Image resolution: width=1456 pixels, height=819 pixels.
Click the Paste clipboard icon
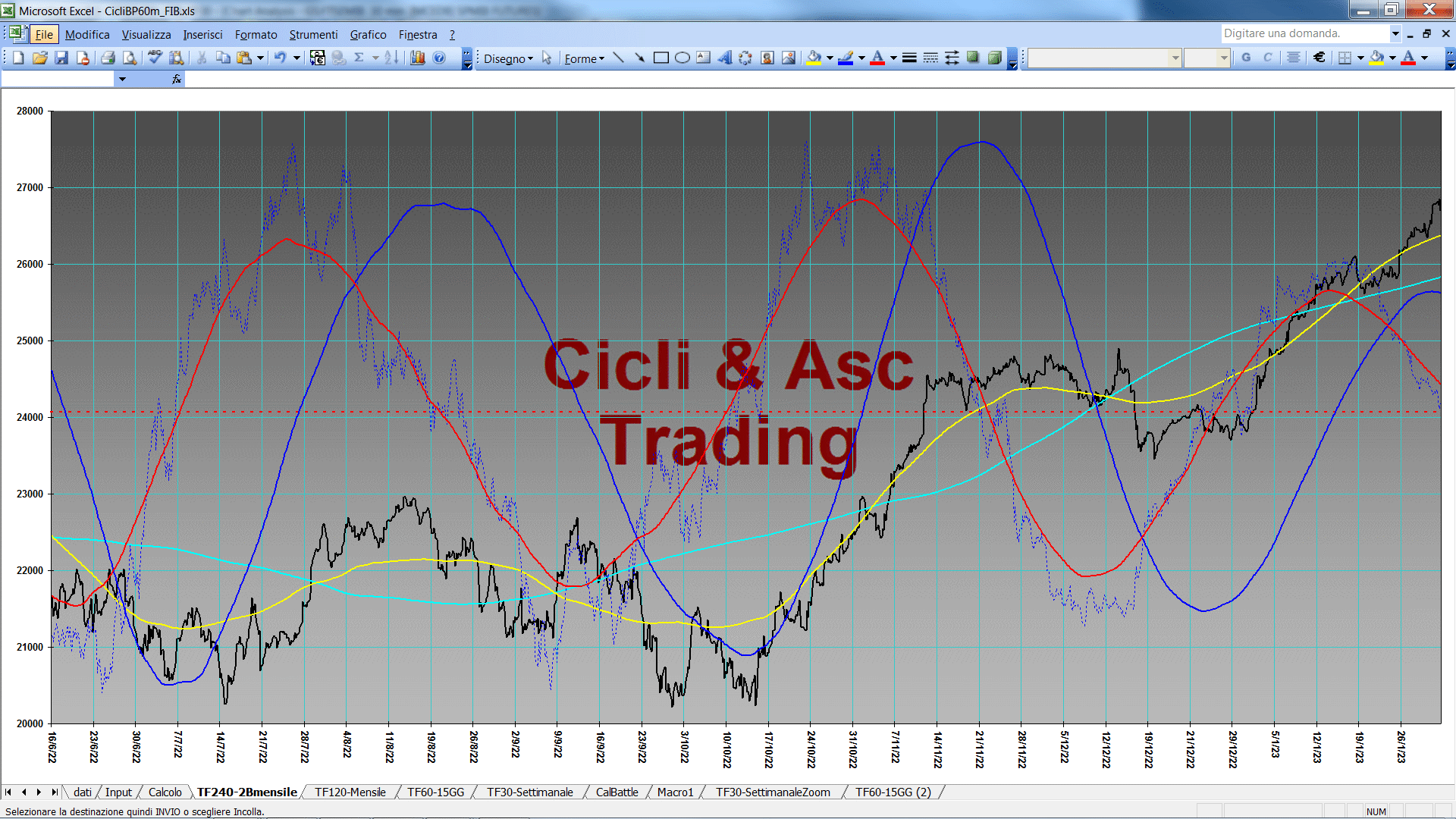point(244,58)
